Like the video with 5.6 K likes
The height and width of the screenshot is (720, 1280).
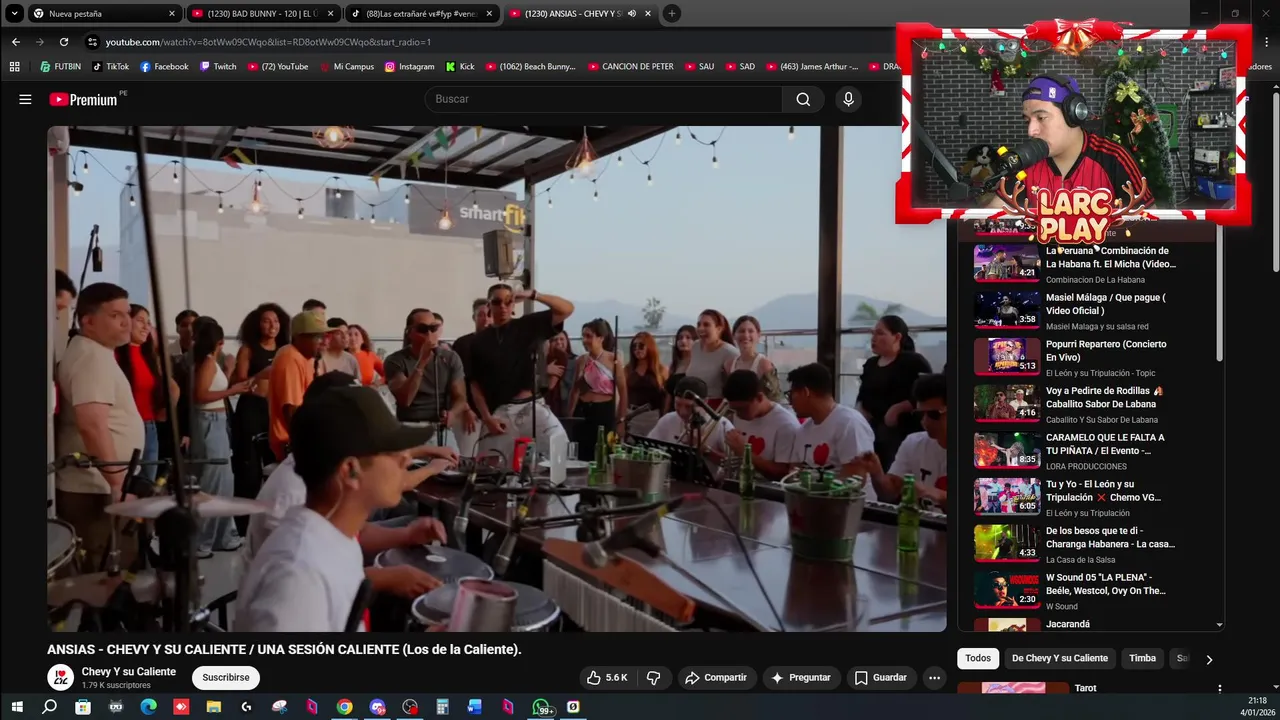click(x=607, y=677)
